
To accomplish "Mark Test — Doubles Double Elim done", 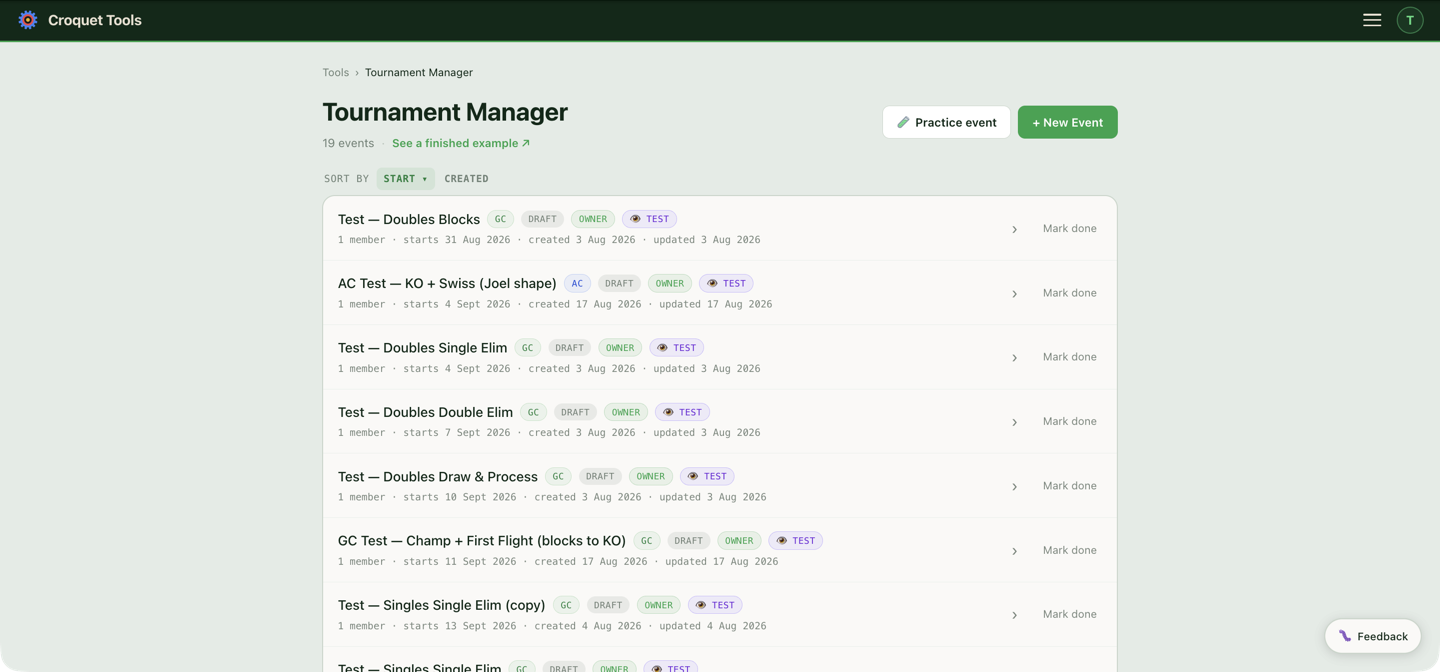I will (x=1070, y=421).
